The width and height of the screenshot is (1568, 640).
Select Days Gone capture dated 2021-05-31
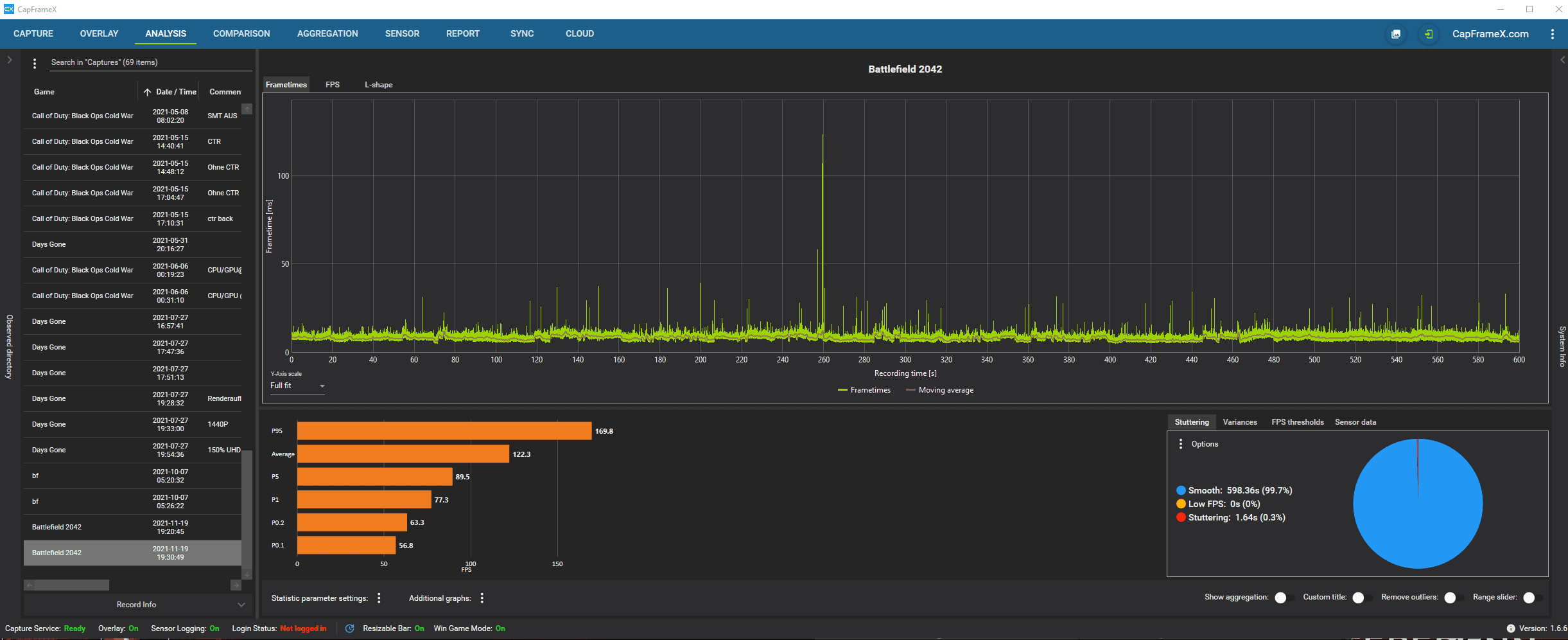(132, 244)
